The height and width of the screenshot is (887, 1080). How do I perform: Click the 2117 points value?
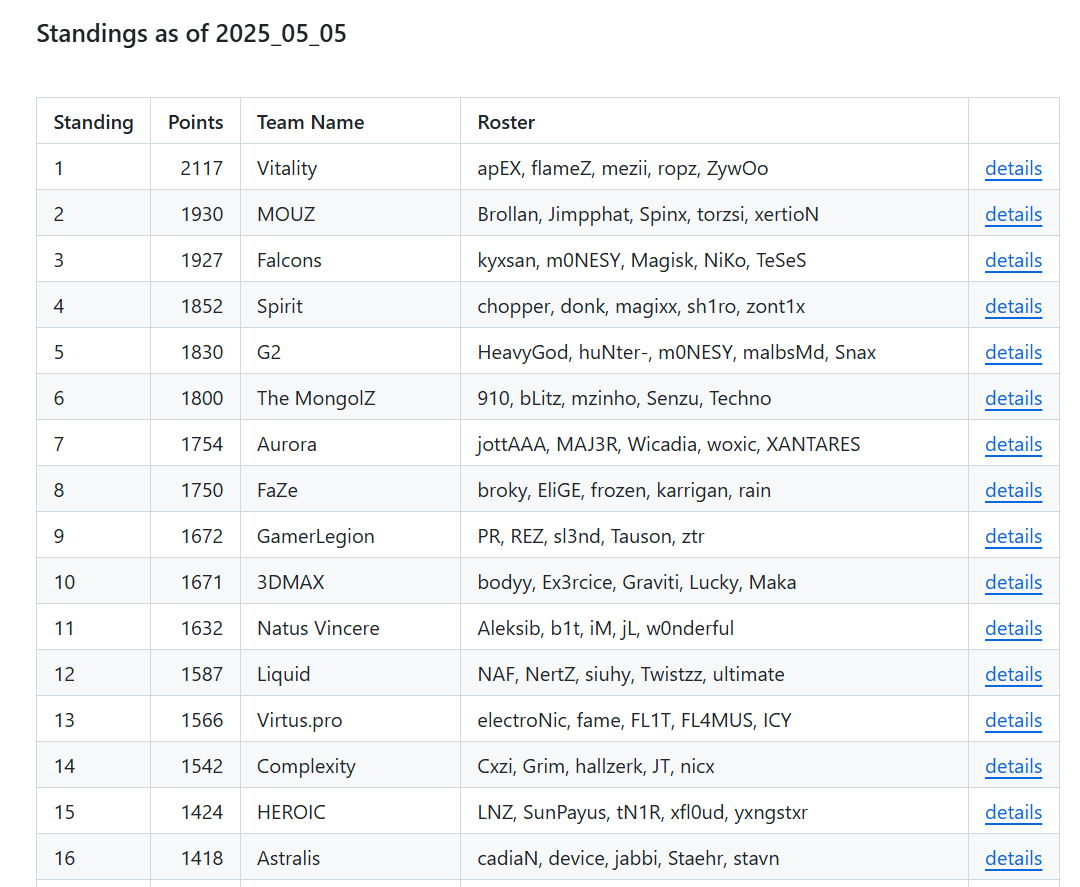click(202, 168)
